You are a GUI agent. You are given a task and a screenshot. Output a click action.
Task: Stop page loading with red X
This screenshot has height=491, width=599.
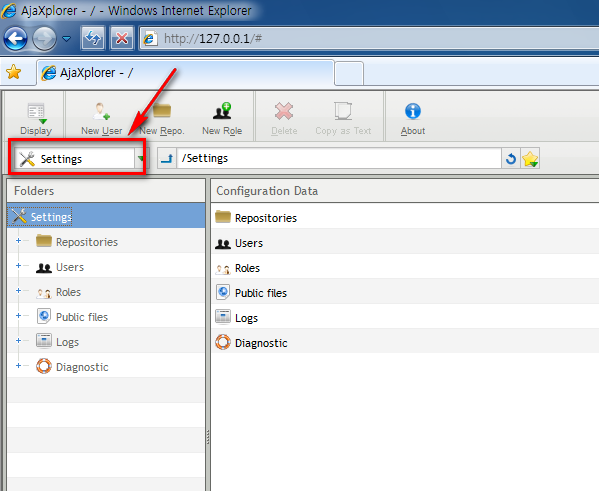122,38
